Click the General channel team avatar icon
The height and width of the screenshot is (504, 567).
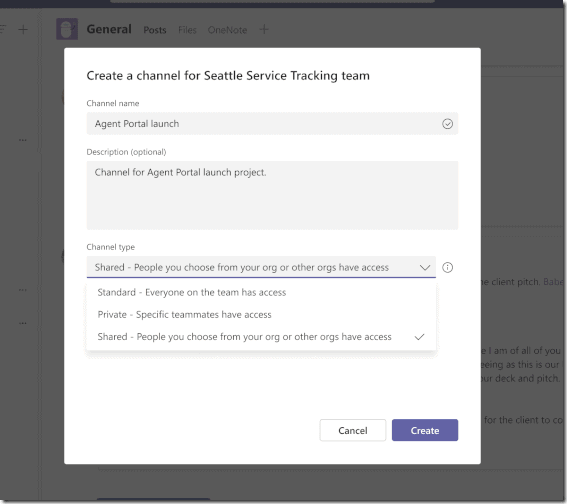[x=67, y=29]
